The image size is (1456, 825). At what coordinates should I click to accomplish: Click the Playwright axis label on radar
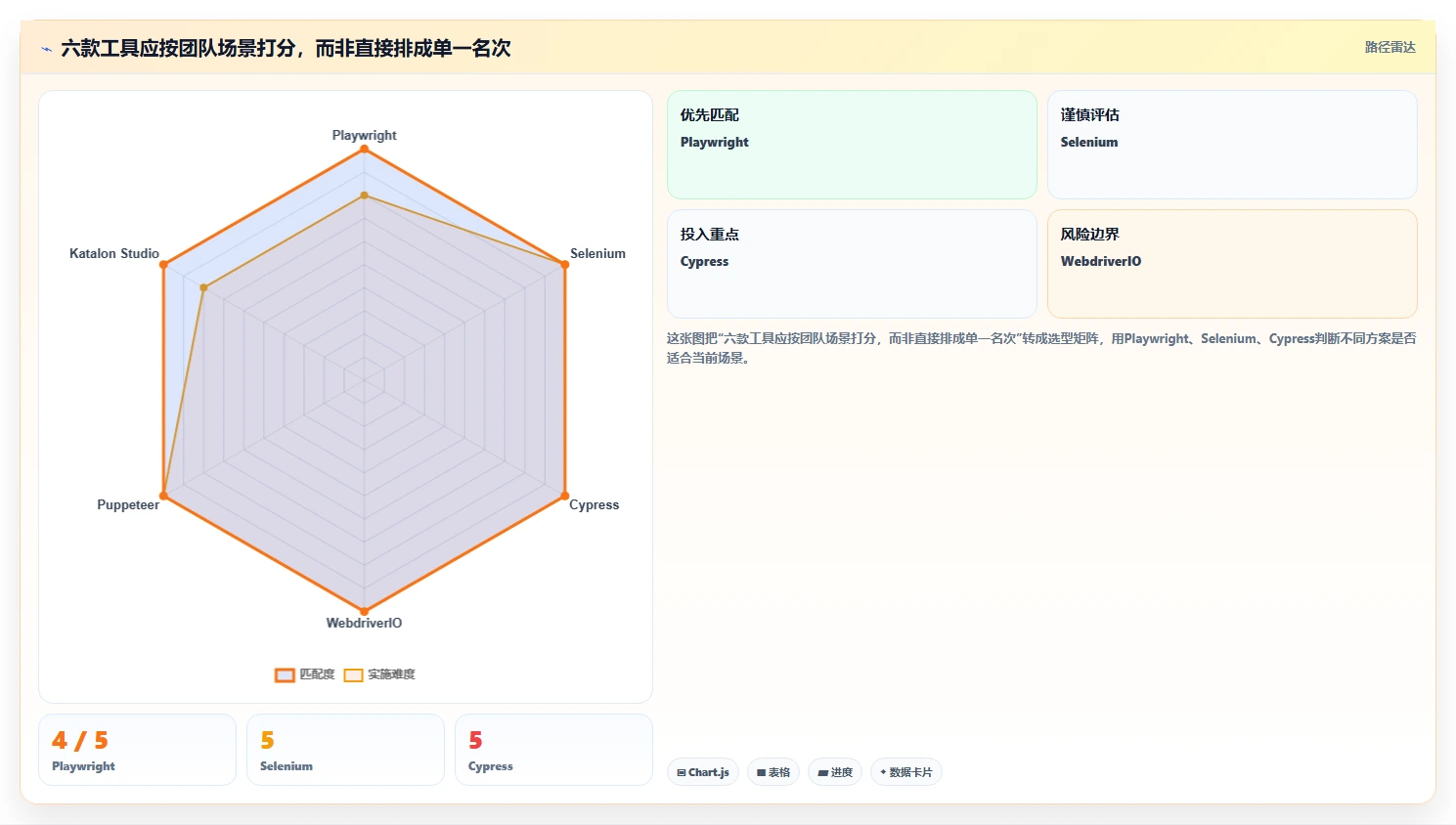[x=364, y=135]
